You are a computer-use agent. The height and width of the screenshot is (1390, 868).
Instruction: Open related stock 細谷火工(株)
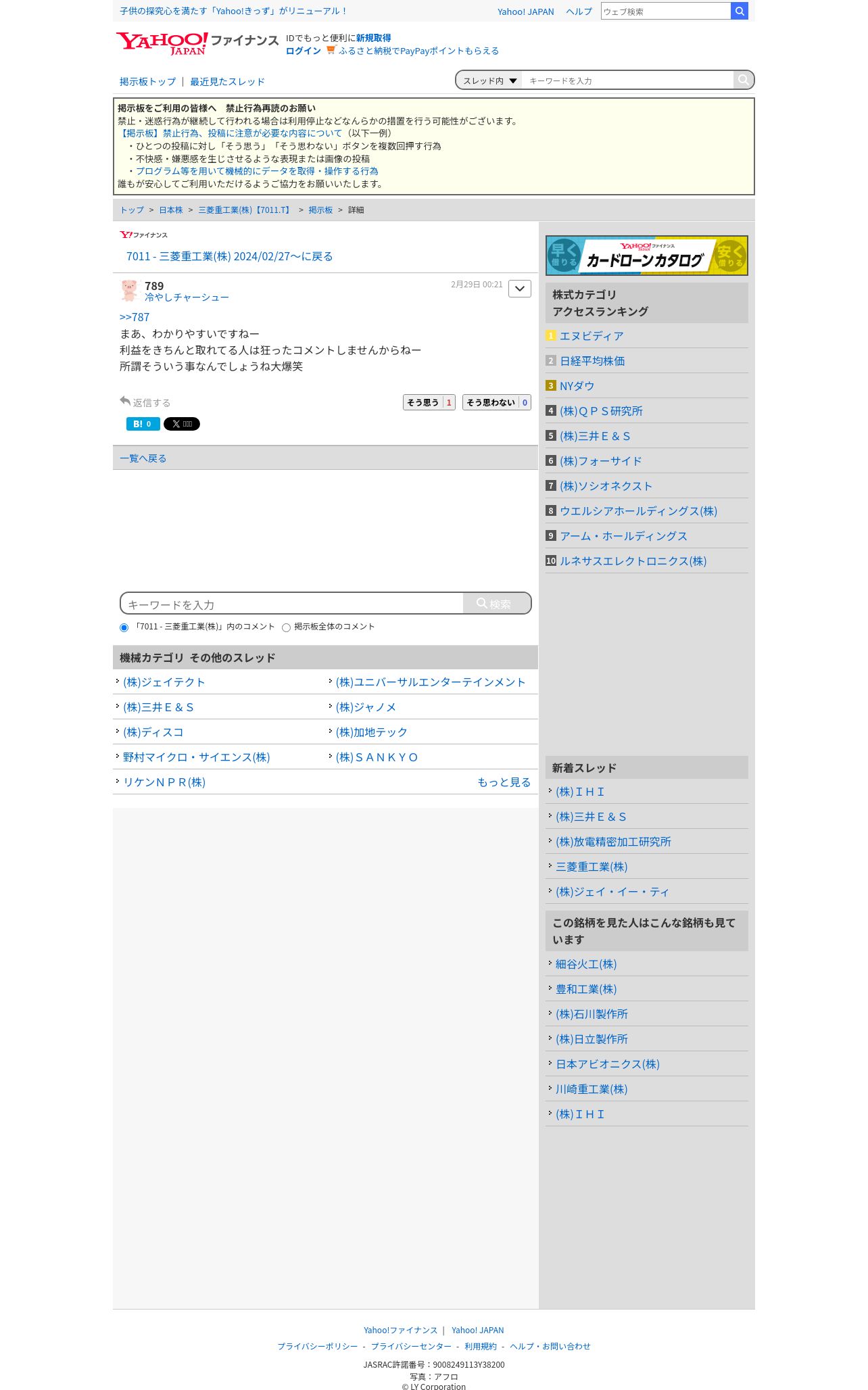(x=586, y=964)
